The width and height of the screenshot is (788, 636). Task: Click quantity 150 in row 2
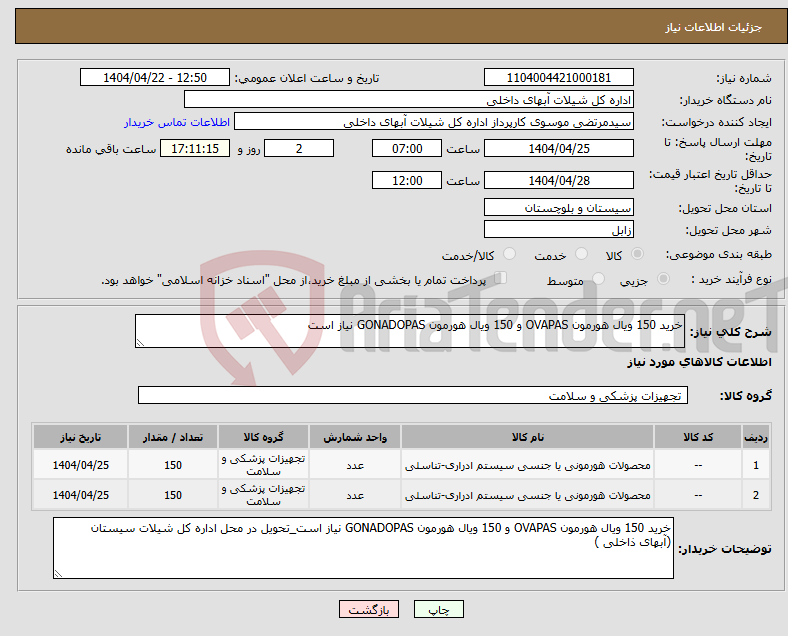[173, 495]
